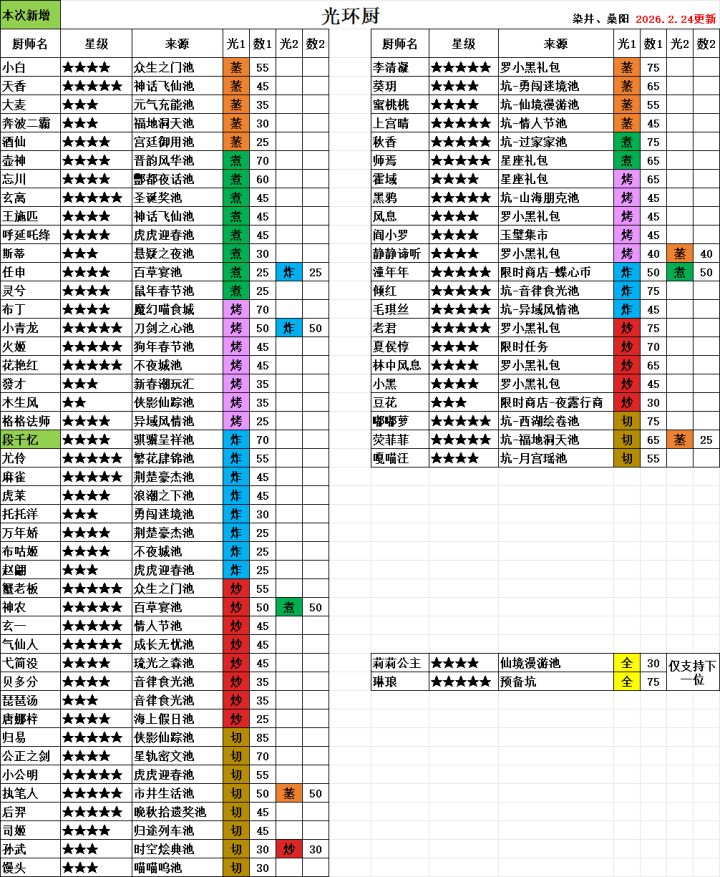Click the chef name cell '布丁'

30,309
